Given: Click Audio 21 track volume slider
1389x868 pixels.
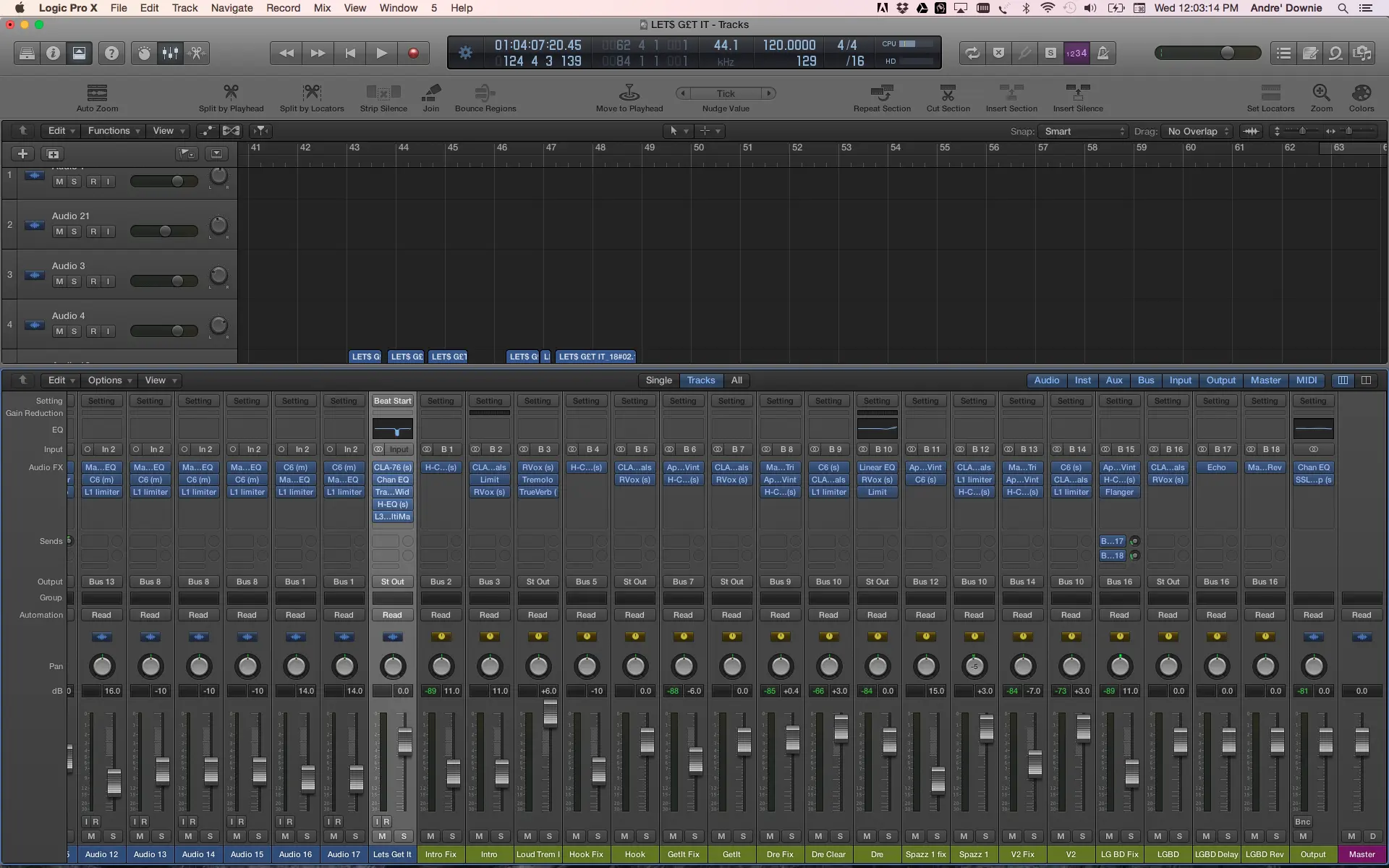Looking at the screenshot, I should pyautogui.click(x=163, y=231).
